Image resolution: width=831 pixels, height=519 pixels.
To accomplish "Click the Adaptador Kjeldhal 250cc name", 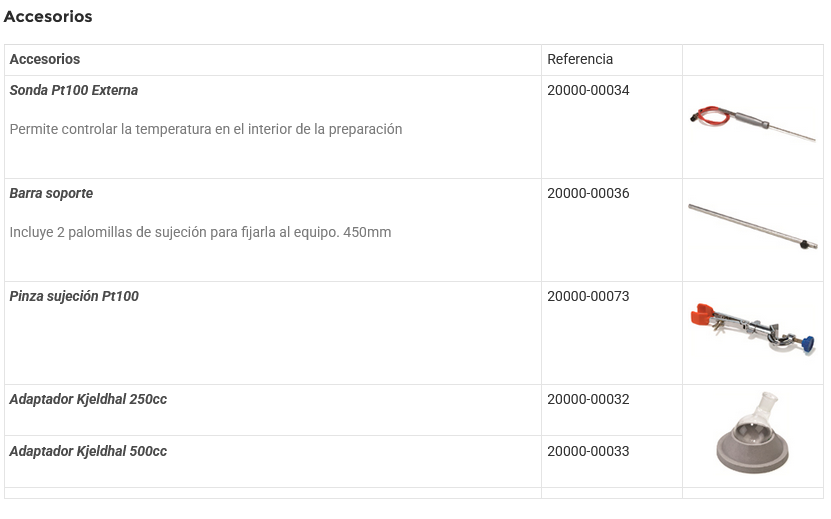I will (88, 399).
